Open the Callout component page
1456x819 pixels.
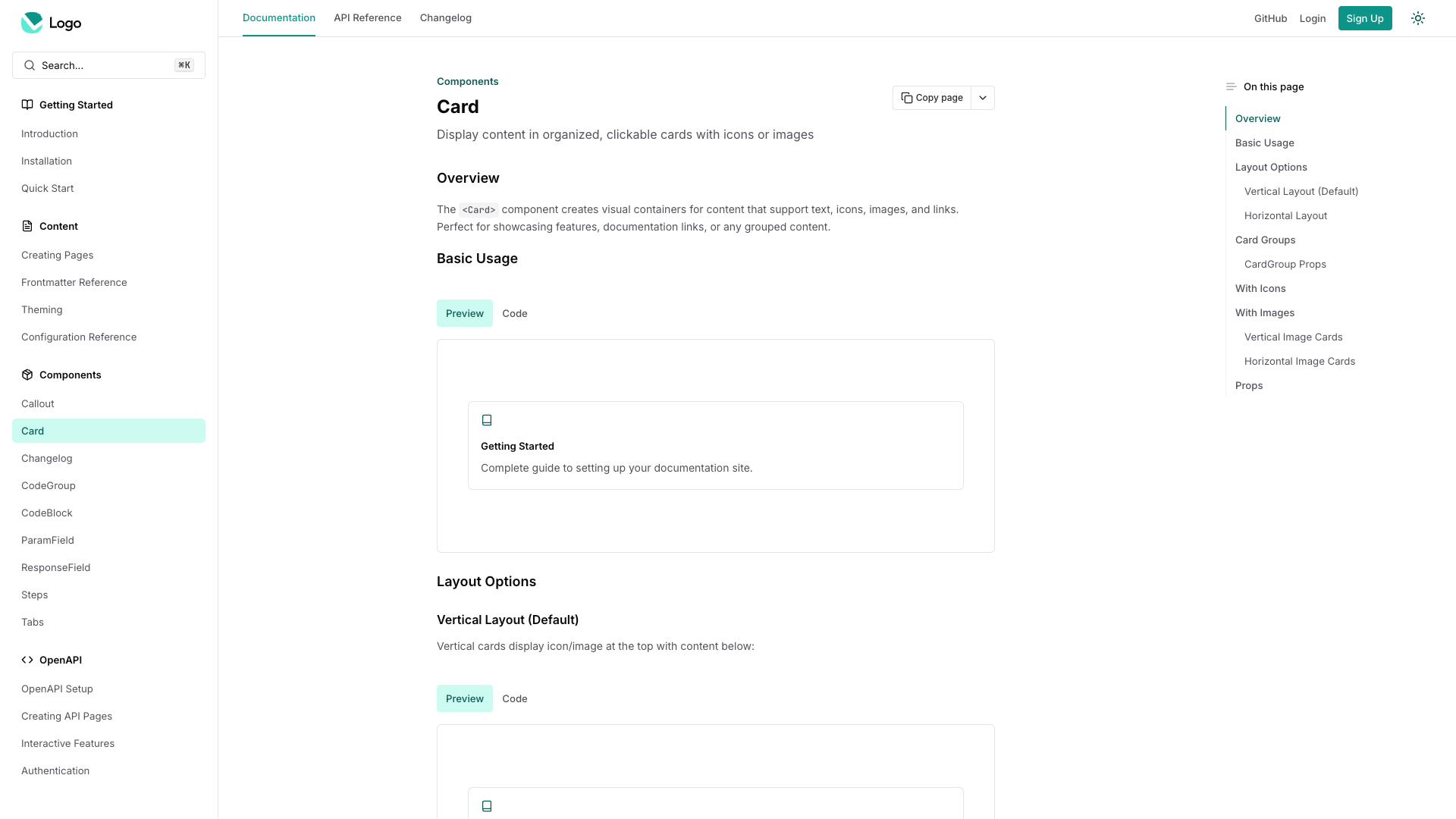(x=38, y=403)
